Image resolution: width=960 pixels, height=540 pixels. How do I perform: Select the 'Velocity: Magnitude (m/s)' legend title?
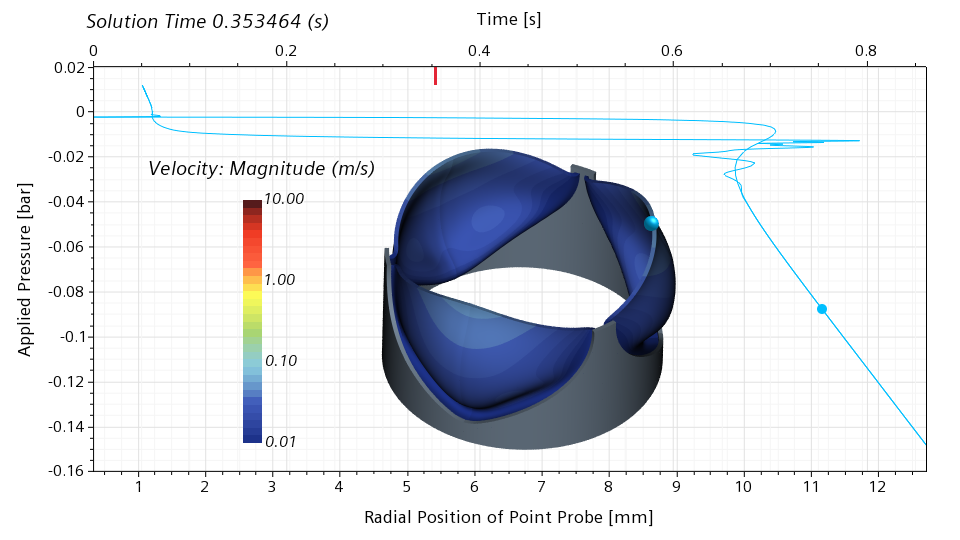261,169
